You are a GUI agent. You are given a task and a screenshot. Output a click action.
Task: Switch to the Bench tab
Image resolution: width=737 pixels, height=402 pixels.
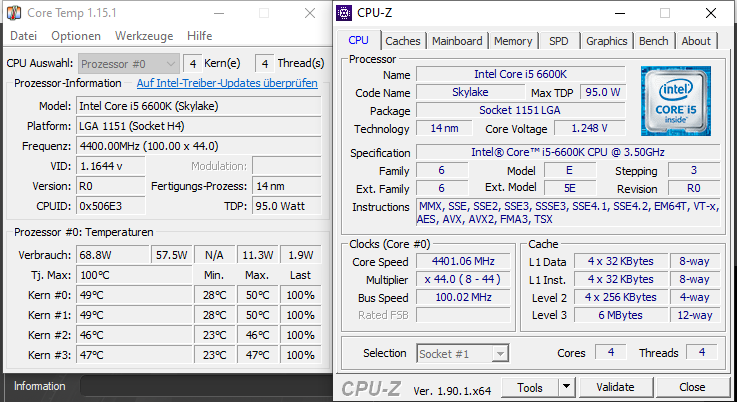click(x=653, y=41)
